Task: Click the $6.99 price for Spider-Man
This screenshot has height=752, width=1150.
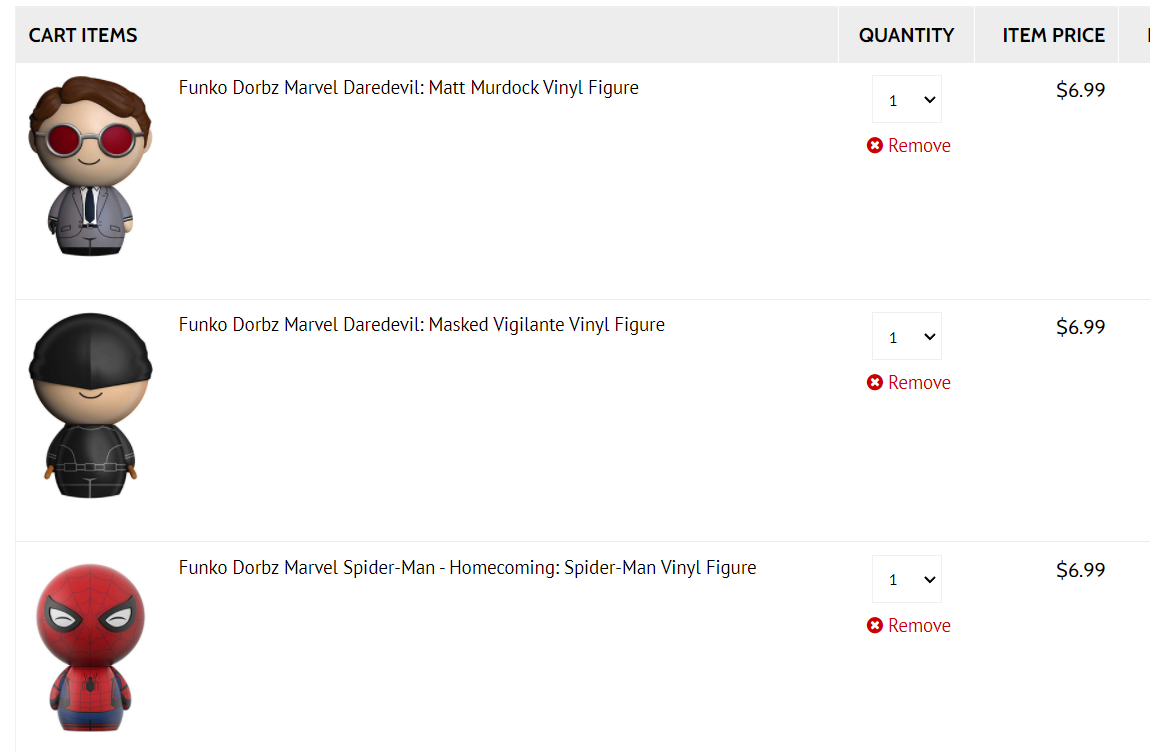Action: [x=1080, y=570]
